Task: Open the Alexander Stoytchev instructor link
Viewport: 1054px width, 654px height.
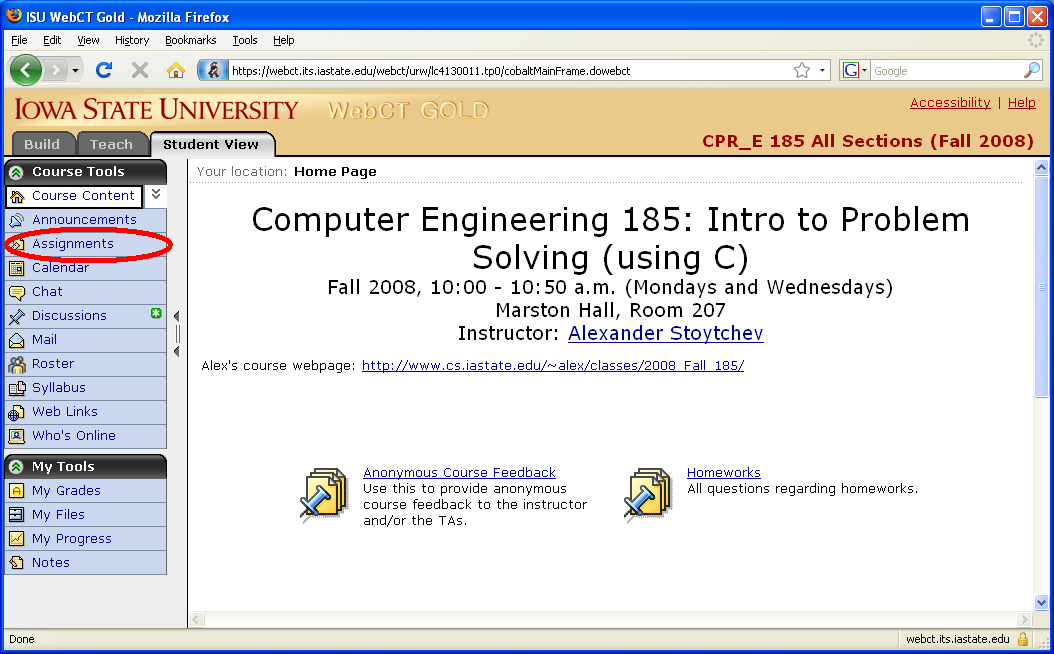Action: pyautogui.click(x=665, y=334)
